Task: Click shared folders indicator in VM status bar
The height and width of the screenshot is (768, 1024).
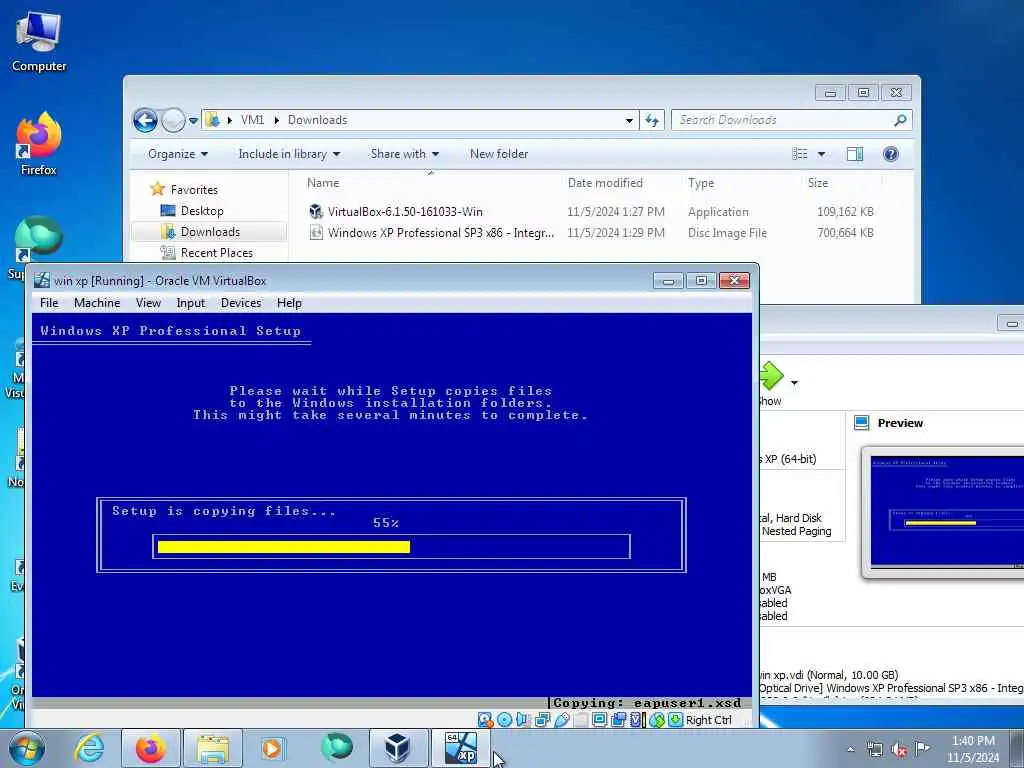Action: [x=581, y=720]
